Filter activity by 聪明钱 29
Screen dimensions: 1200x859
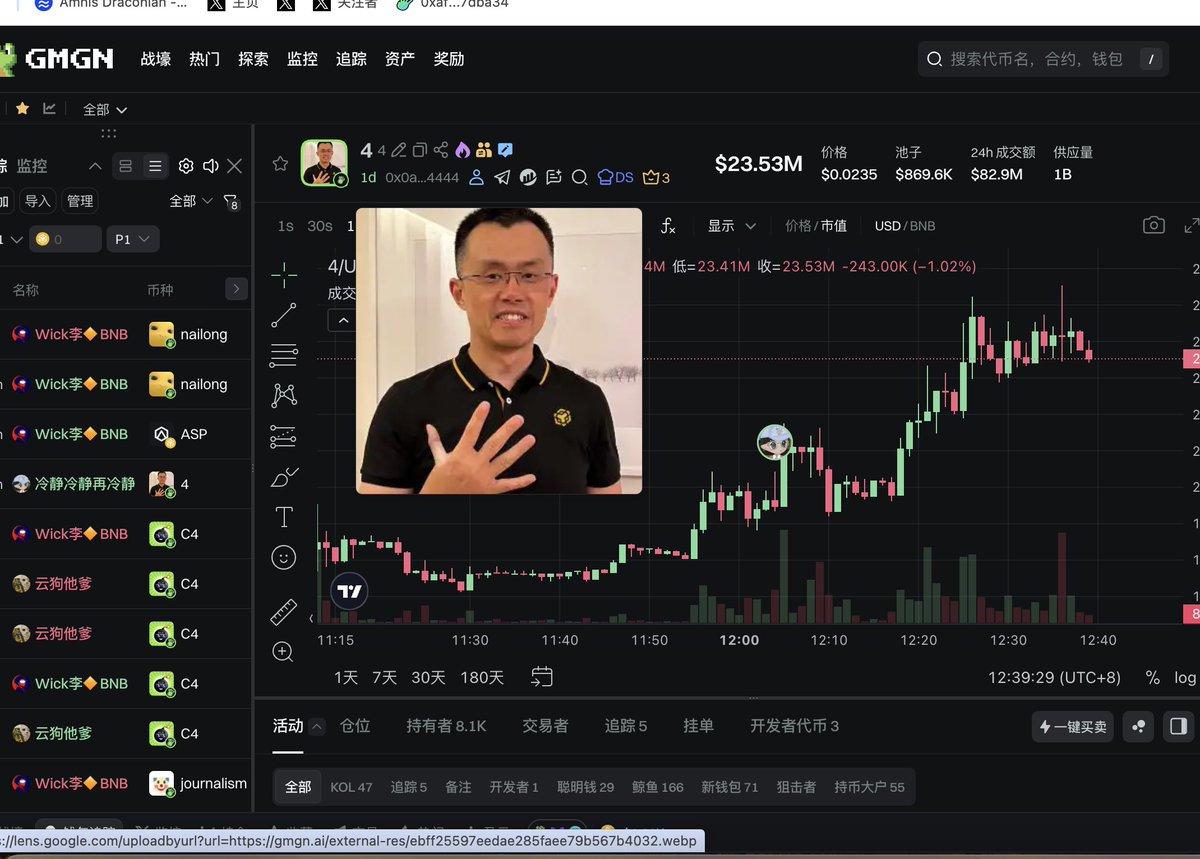click(x=585, y=787)
